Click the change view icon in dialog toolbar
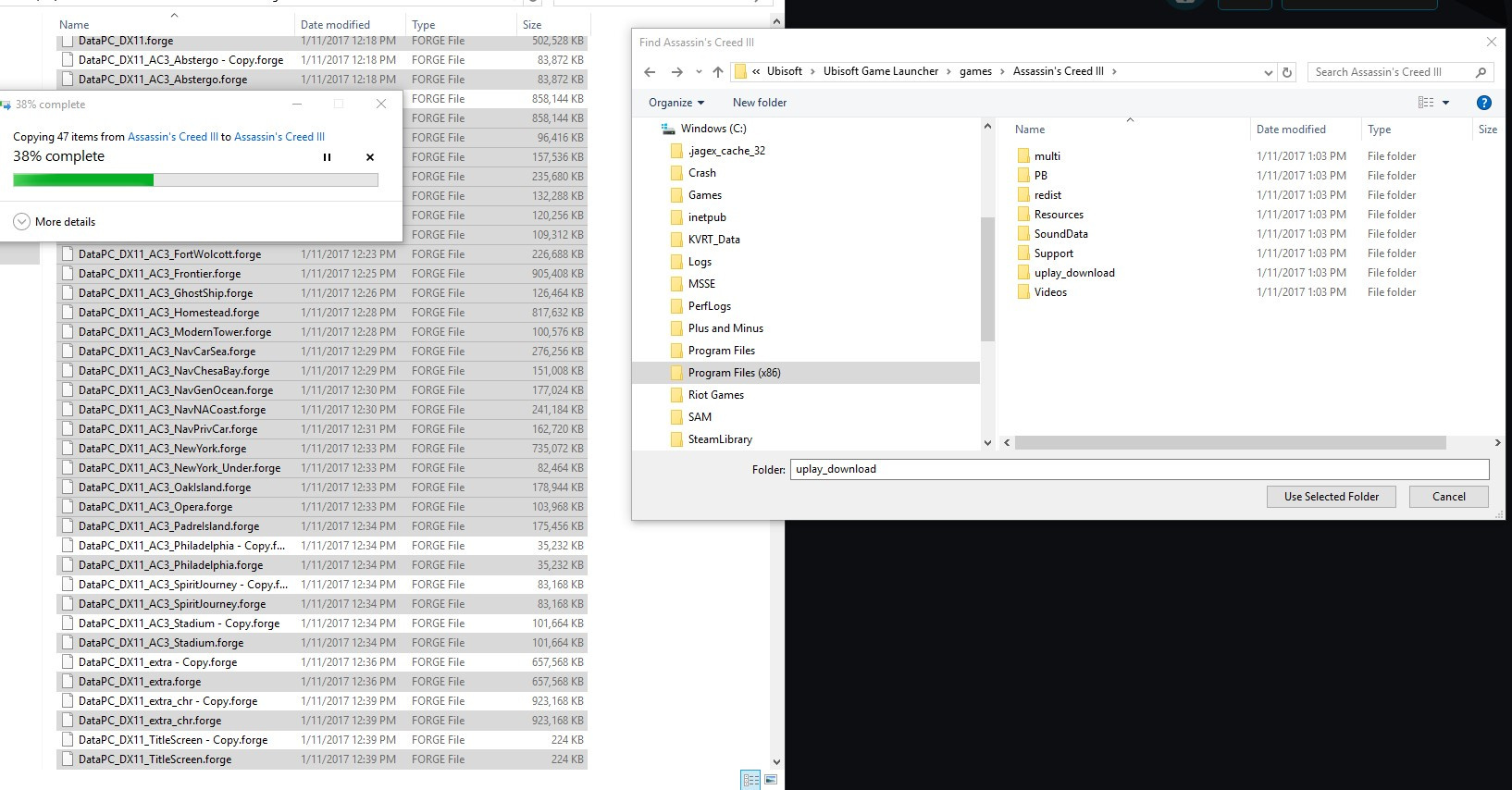The height and width of the screenshot is (790, 1512). pos(1426,103)
